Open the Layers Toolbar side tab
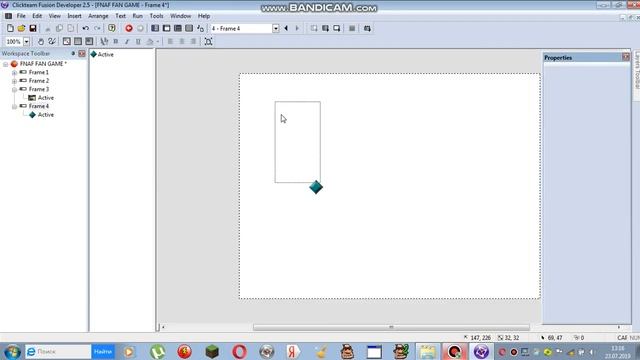 (636, 70)
